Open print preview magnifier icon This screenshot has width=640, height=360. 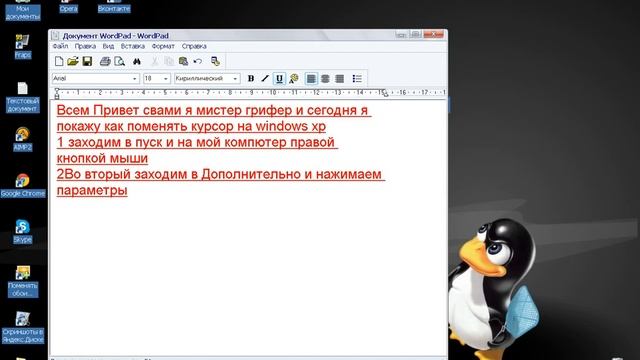coord(119,61)
